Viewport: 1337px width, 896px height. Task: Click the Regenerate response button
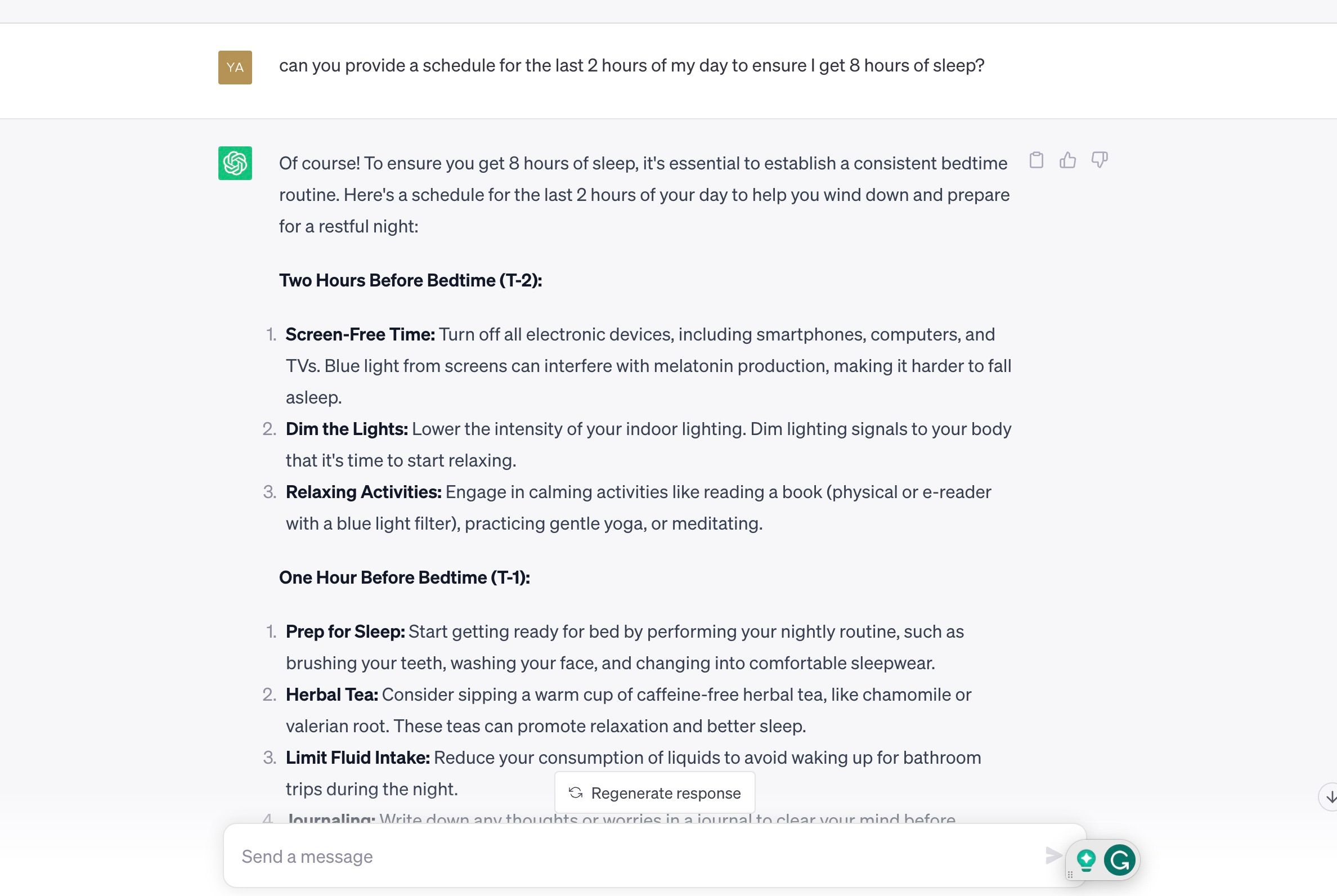coord(655,792)
